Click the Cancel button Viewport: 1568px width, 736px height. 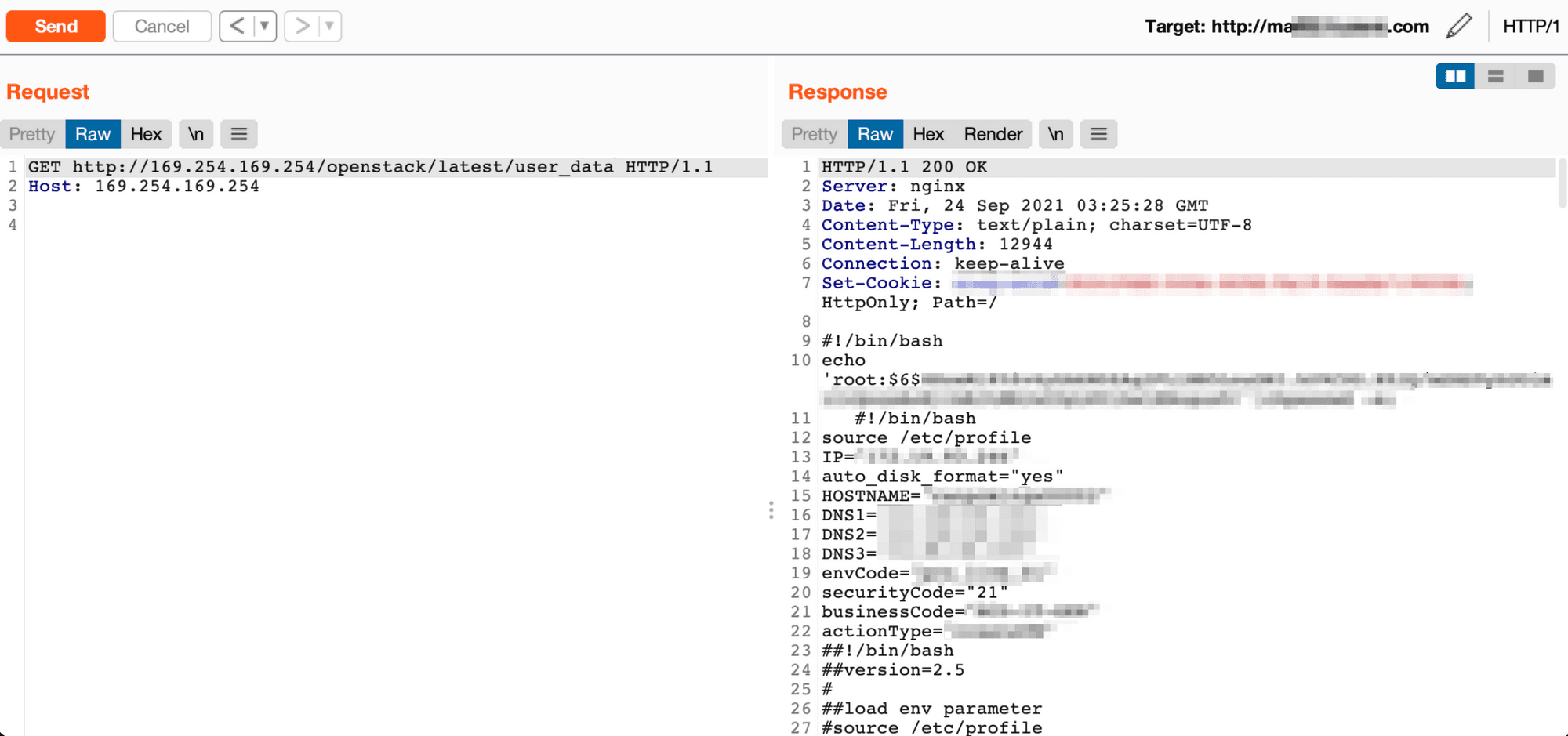(162, 26)
